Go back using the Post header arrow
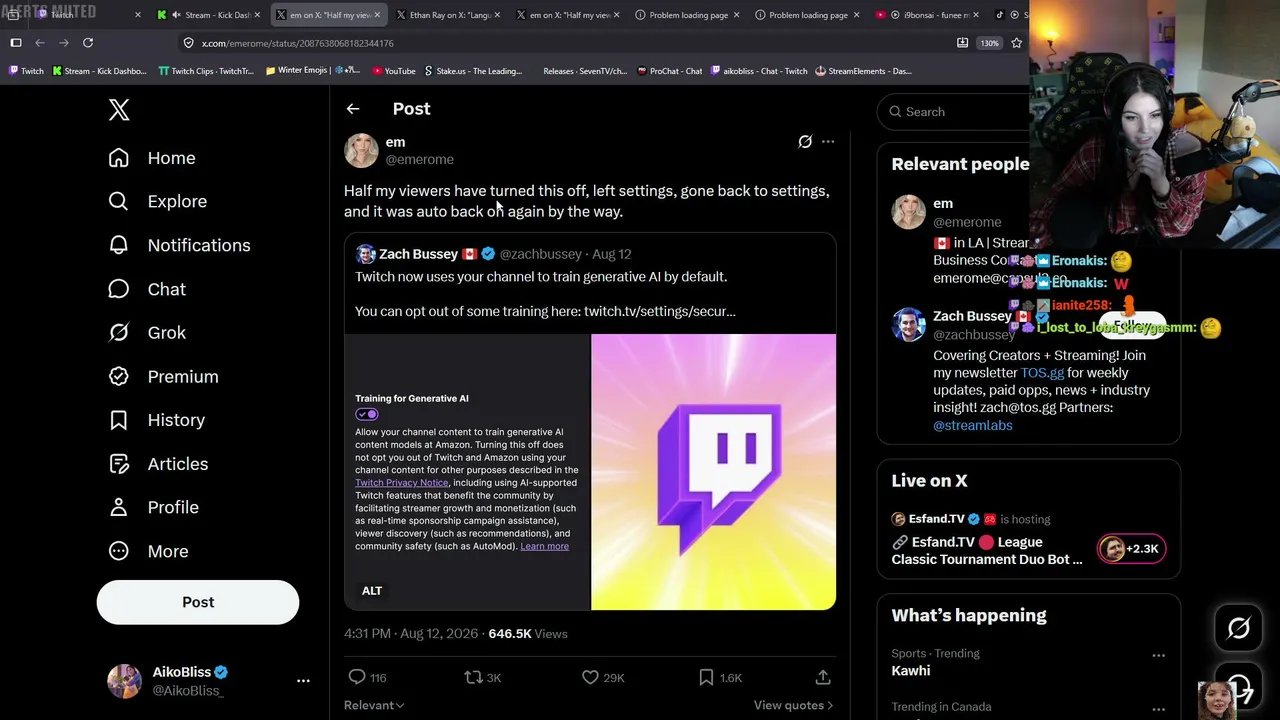 tap(353, 109)
